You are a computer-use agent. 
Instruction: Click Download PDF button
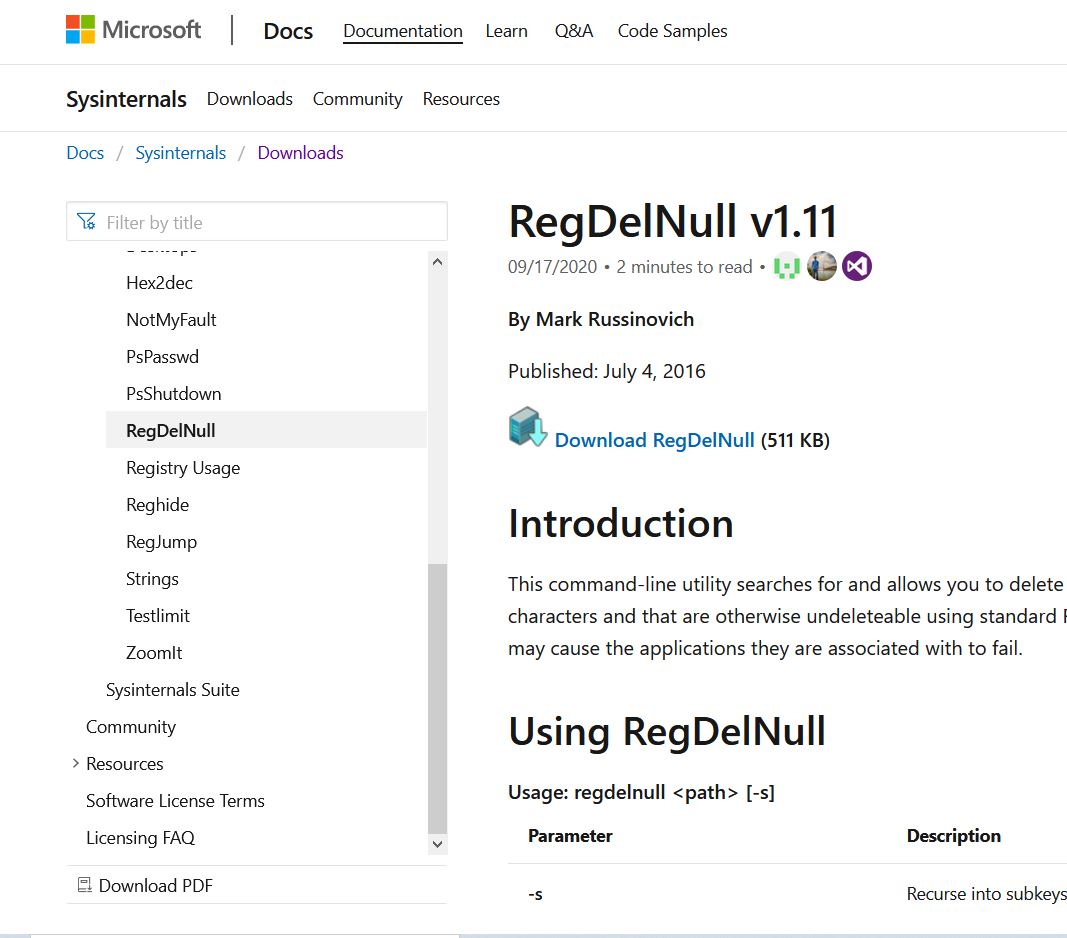(155, 885)
